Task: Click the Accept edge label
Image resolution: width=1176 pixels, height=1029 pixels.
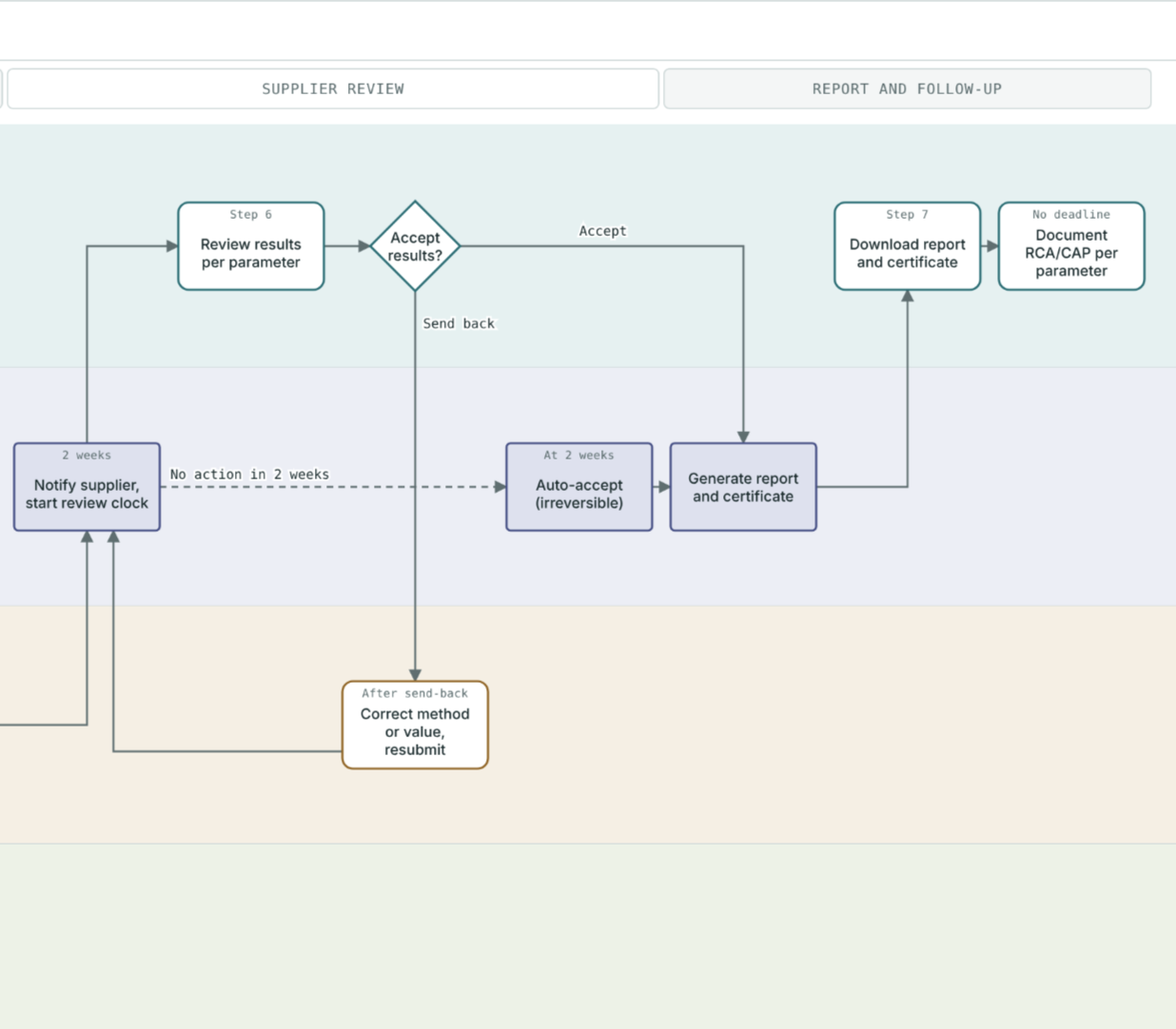Action: 603,231
